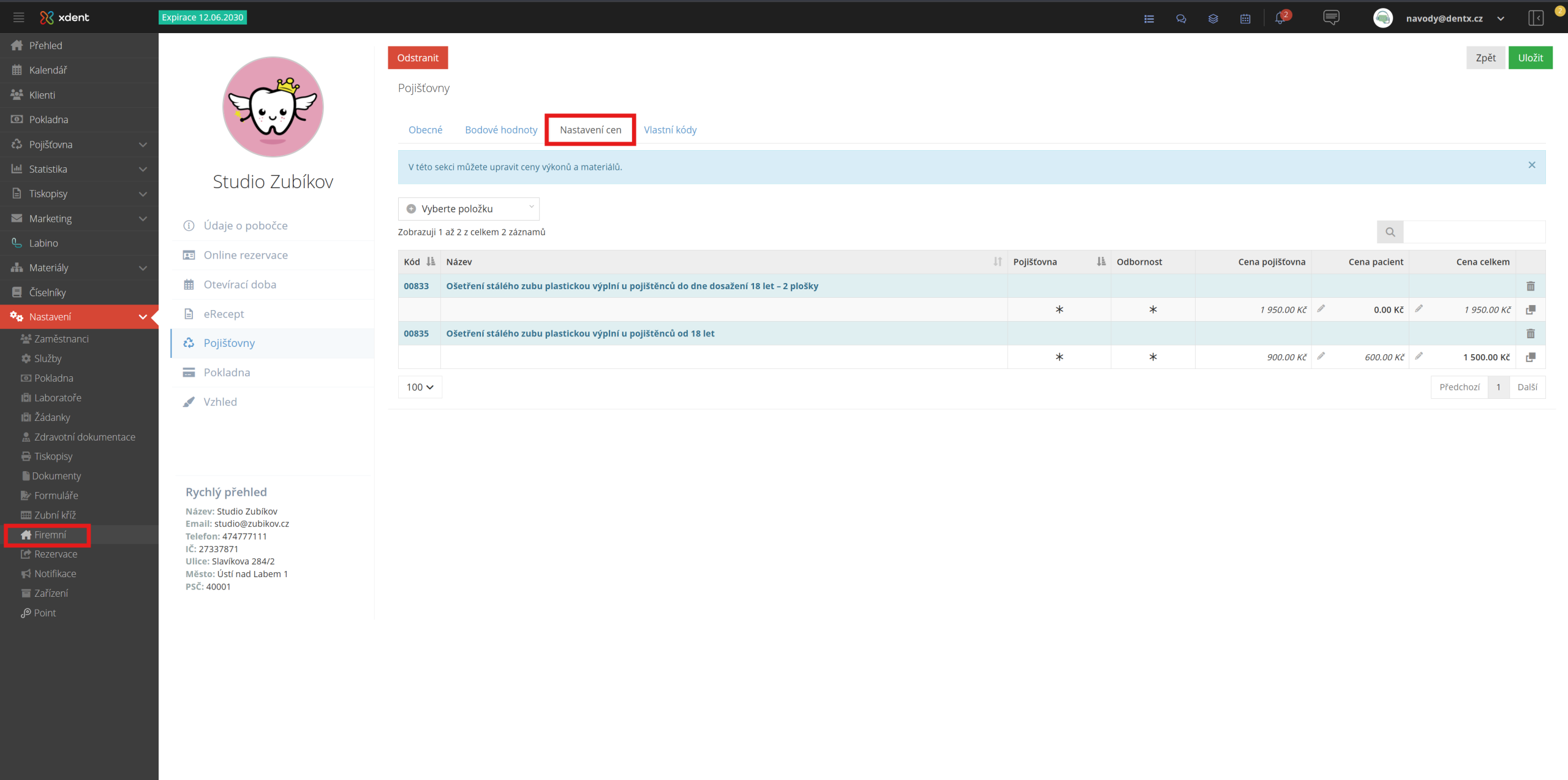
Task: Collapse right side panel icon
Action: (1536, 18)
